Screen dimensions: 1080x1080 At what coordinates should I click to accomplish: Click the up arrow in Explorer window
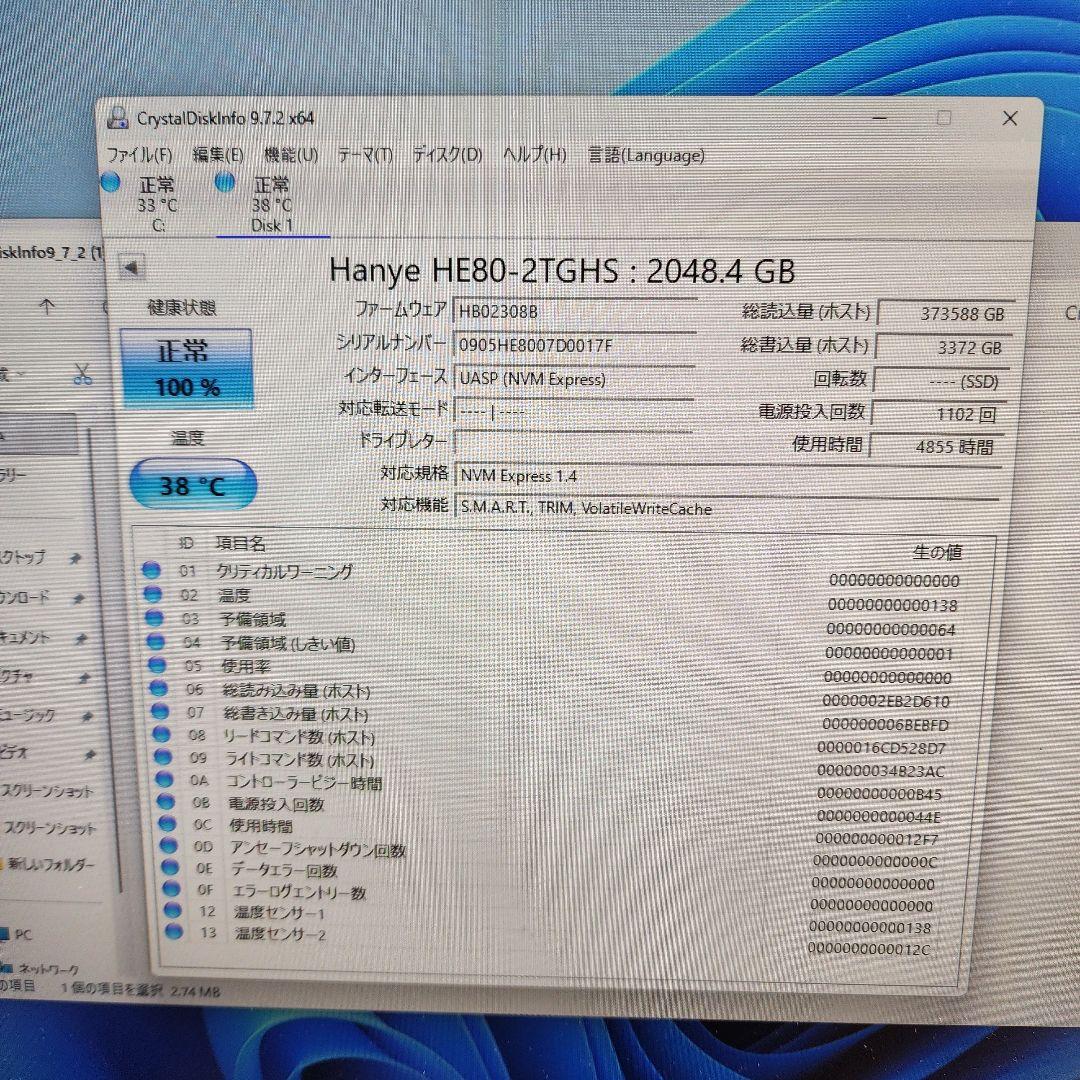pos(46,306)
